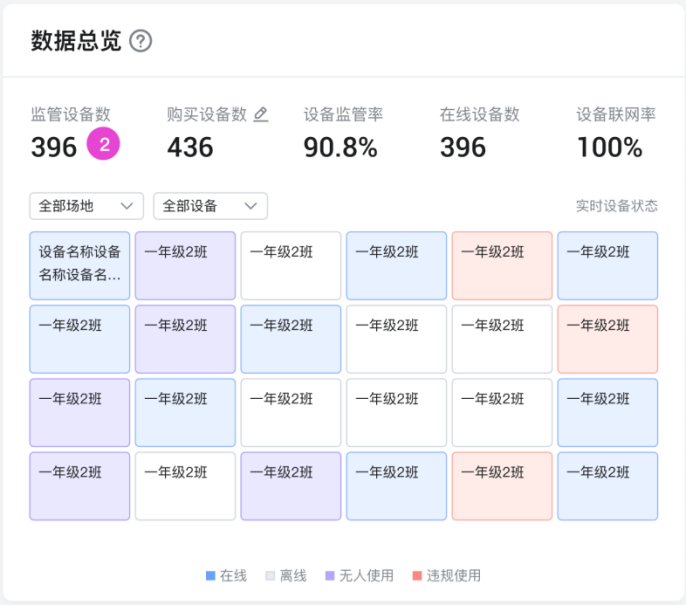
Task: Toggle the 无人使用 legend purple square
Action: [x=330, y=576]
